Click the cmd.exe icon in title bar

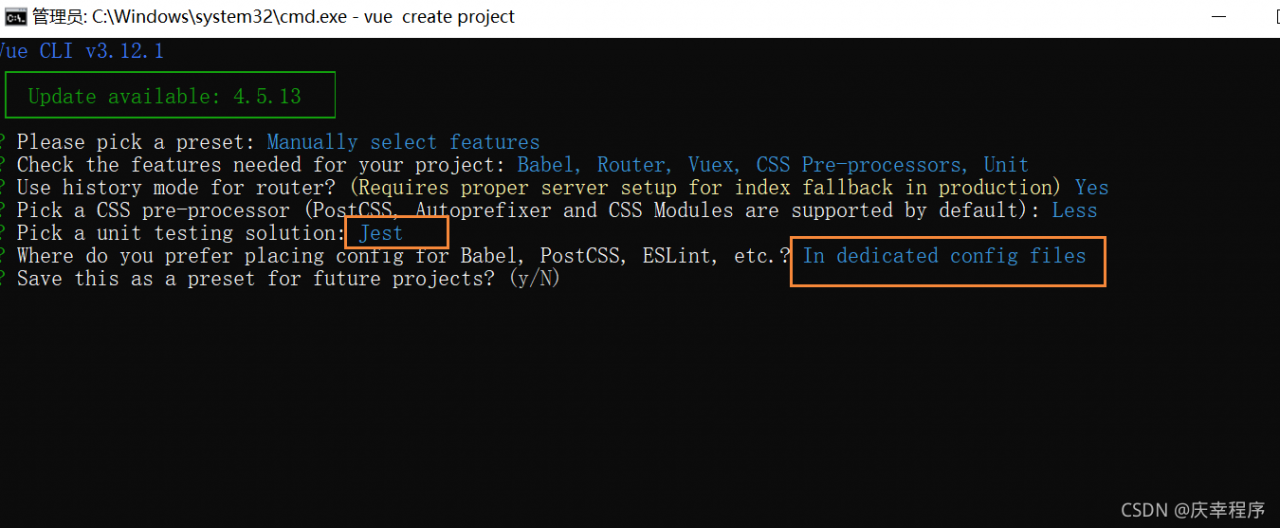(x=16, y=17)
